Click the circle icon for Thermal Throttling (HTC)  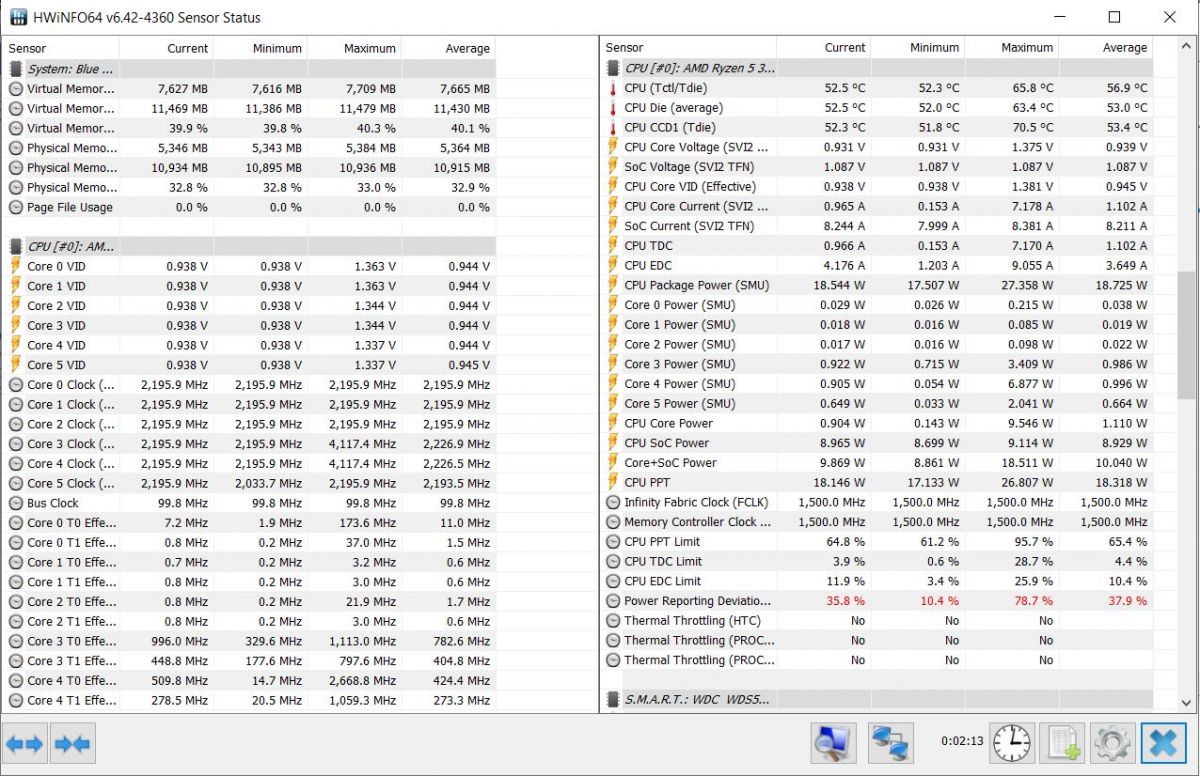pyautogui.click(x=614, y=621)
